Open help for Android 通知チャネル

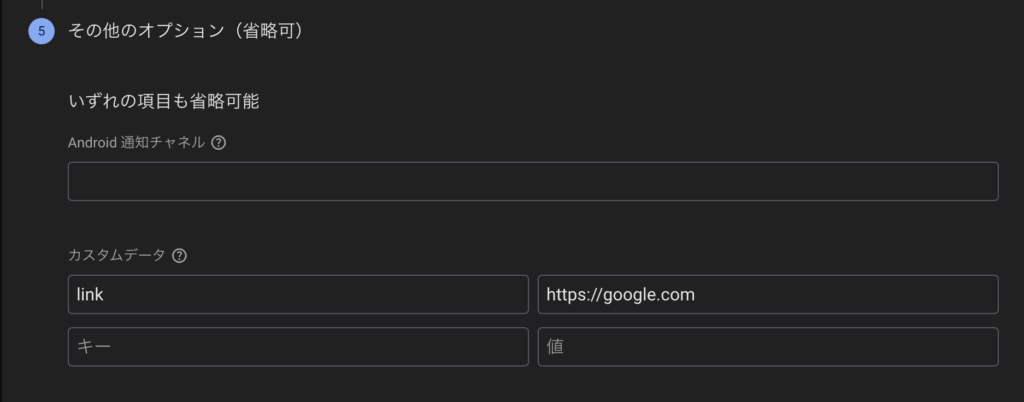[x=219, y=142]
